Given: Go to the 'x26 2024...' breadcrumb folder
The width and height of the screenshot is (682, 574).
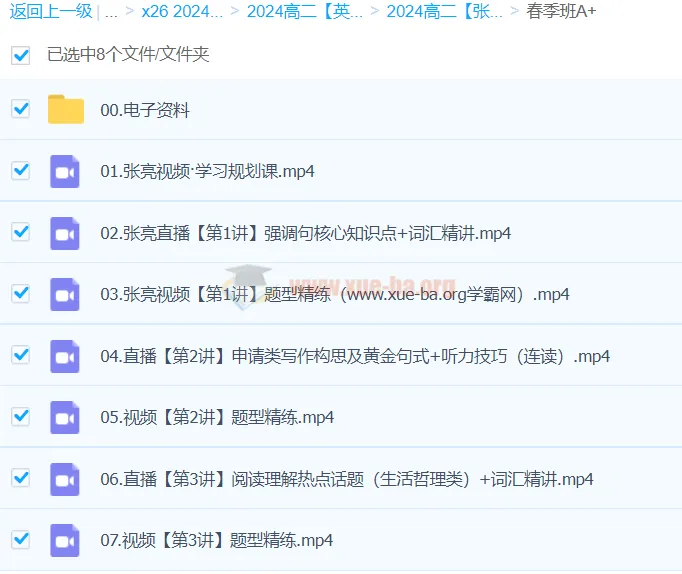Looking at the screenshot, I should tap(182, 12).
